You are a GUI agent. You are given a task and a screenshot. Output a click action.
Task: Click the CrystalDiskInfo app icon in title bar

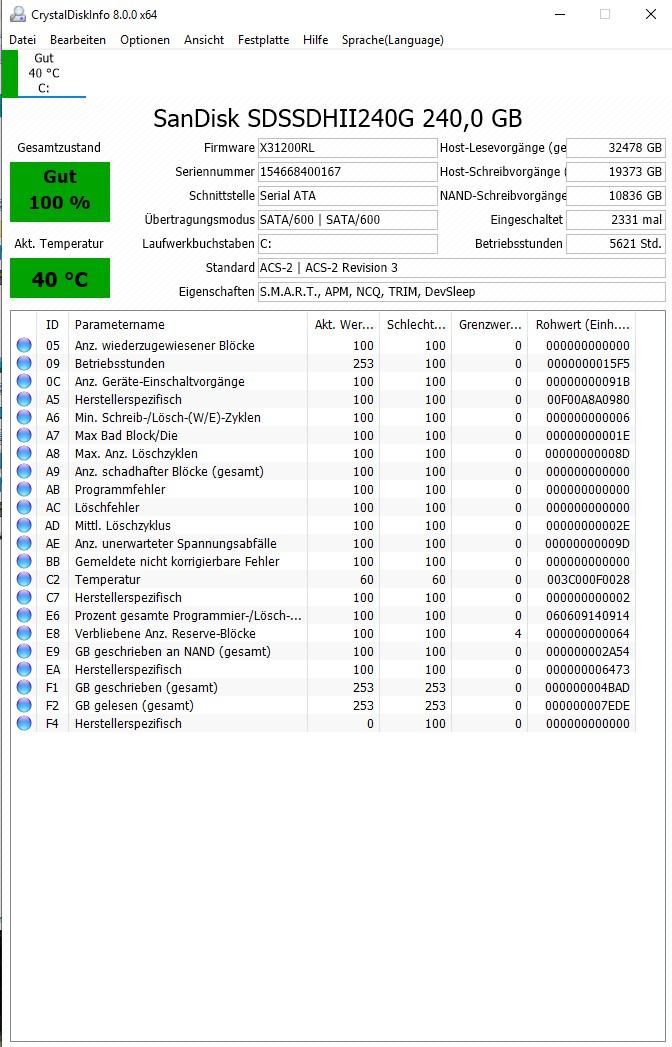(x=17, y=14)
